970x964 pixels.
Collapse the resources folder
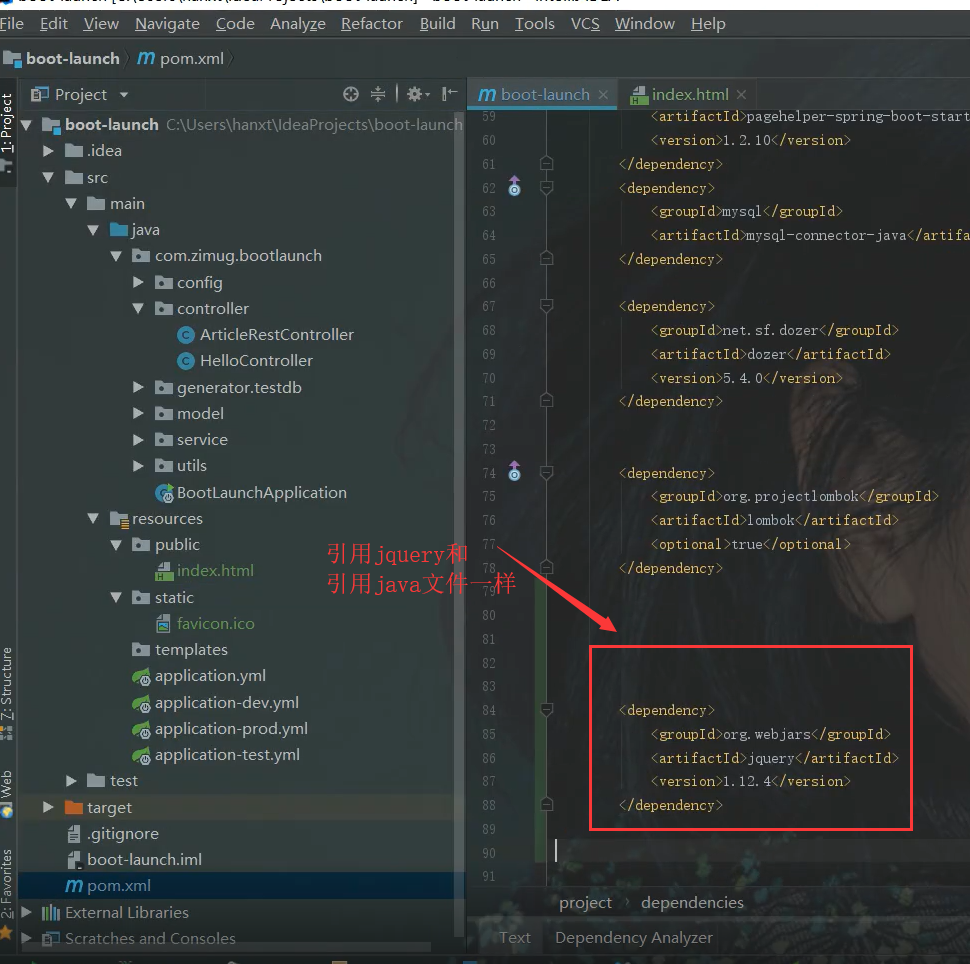pos(93,519)
